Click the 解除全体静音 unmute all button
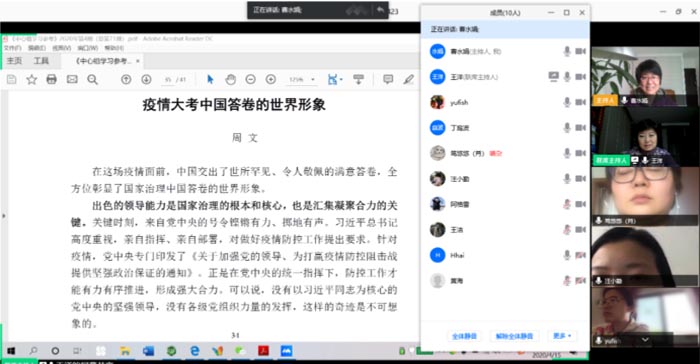The width and height of the screenshot is (700, 364). [514, 336]
